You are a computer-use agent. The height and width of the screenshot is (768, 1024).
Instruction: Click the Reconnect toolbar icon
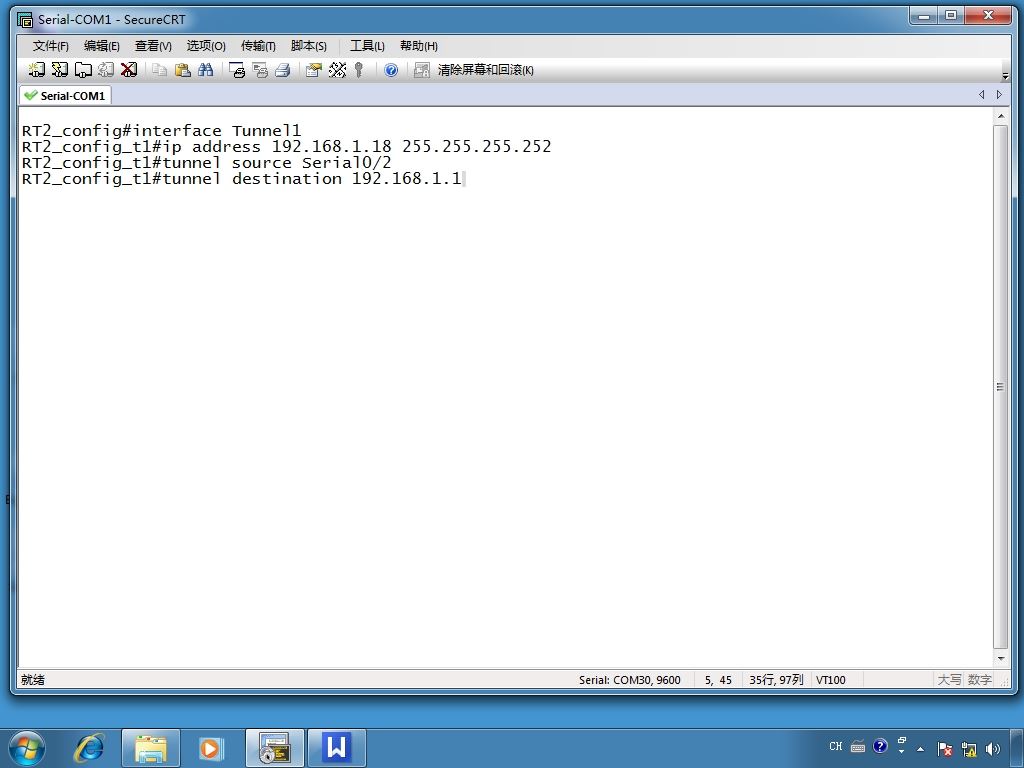tap(106, 70)
